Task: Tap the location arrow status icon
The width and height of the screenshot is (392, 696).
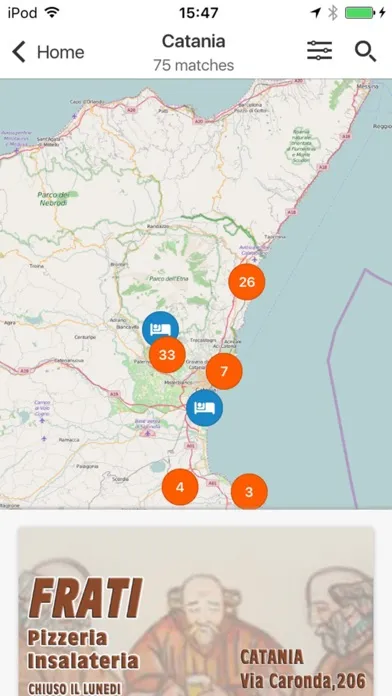Action: (x=316, y=12)
